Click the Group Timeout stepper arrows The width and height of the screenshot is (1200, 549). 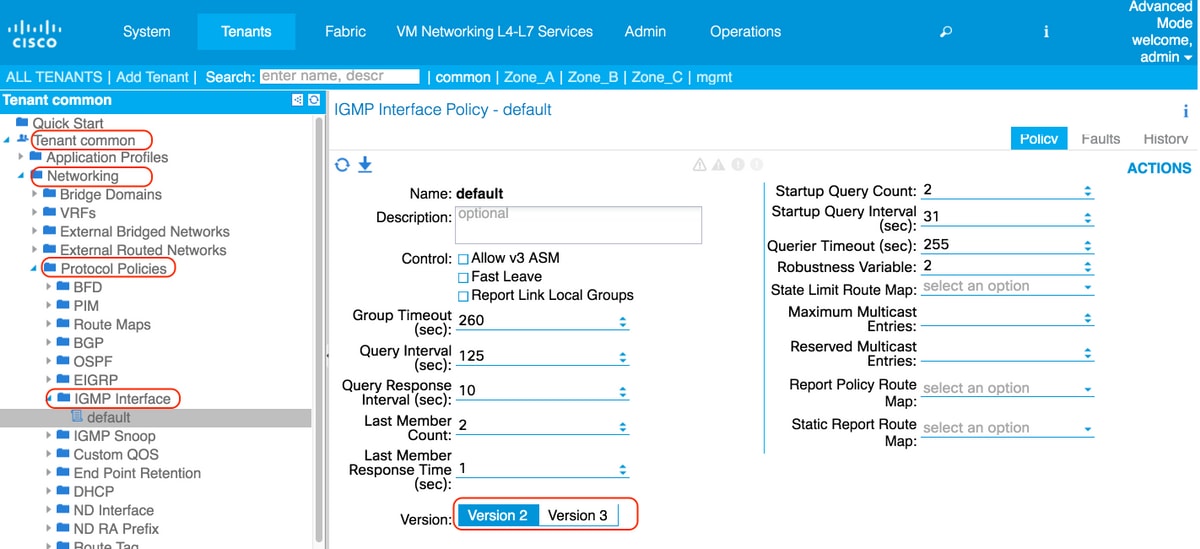pos(623,322)
